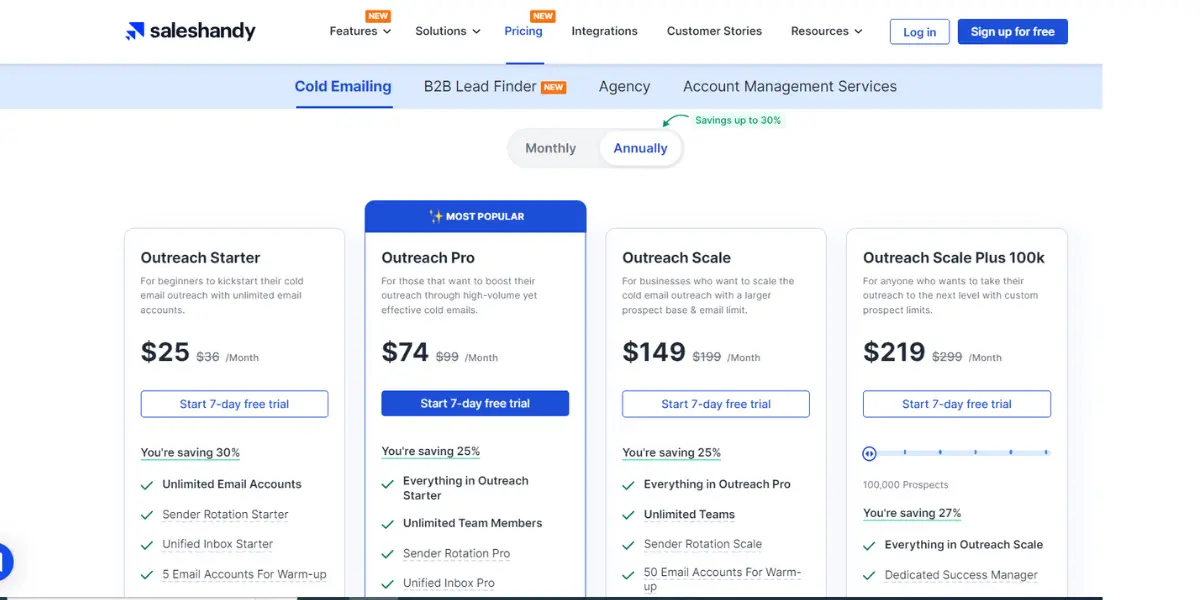Click "Everything in Outreach Scale" feature
The height and width of the screenshot is (600, 1200).
964,545
